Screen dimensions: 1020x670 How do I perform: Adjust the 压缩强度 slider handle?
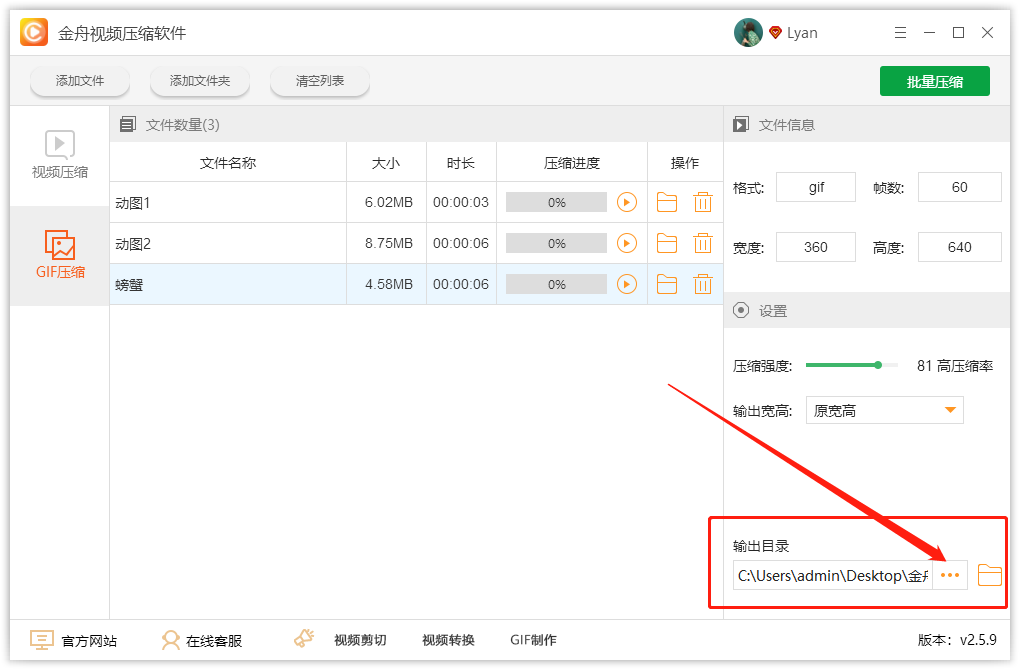click(878, 366)
